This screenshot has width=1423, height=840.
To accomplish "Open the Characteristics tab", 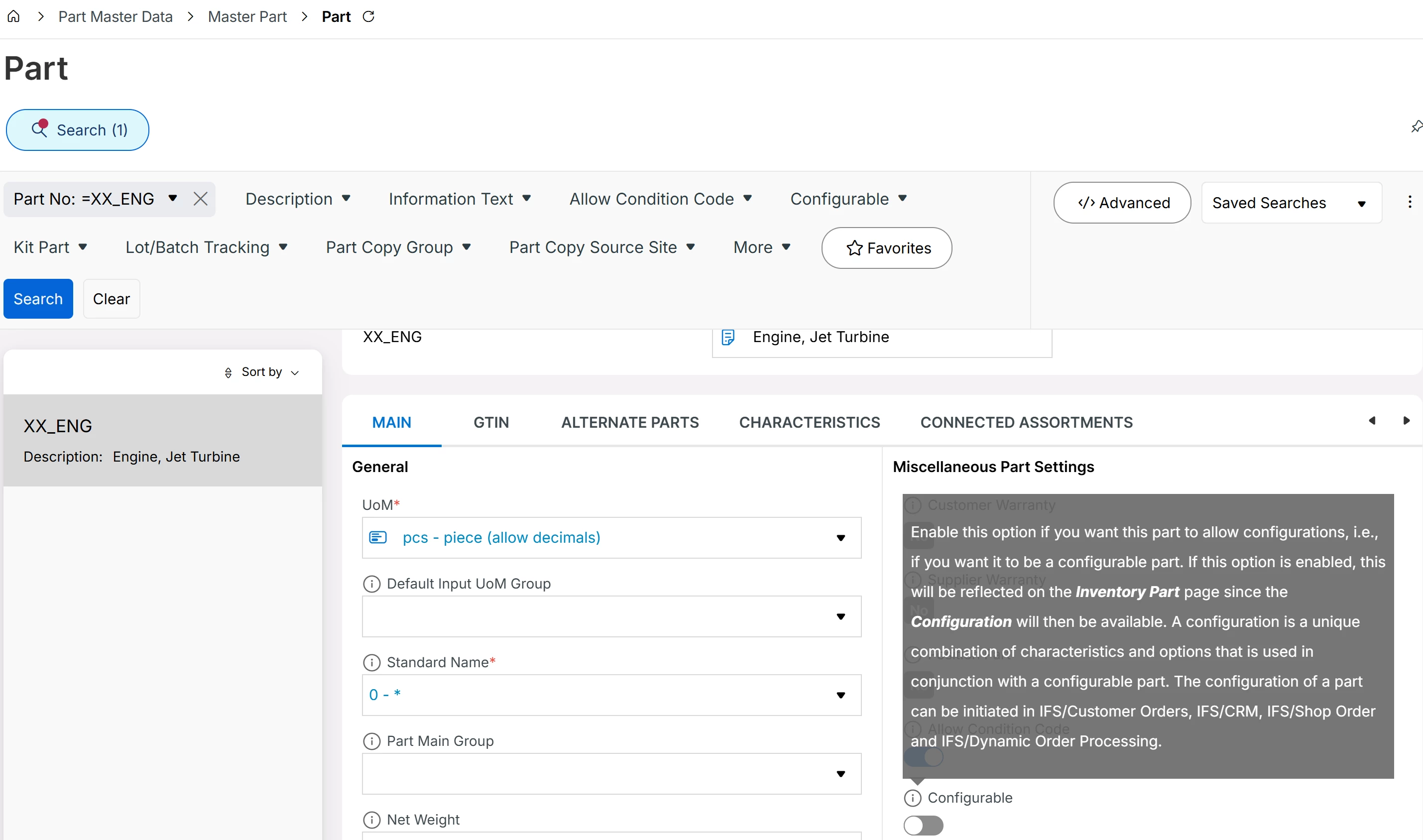I will (809, 422).
